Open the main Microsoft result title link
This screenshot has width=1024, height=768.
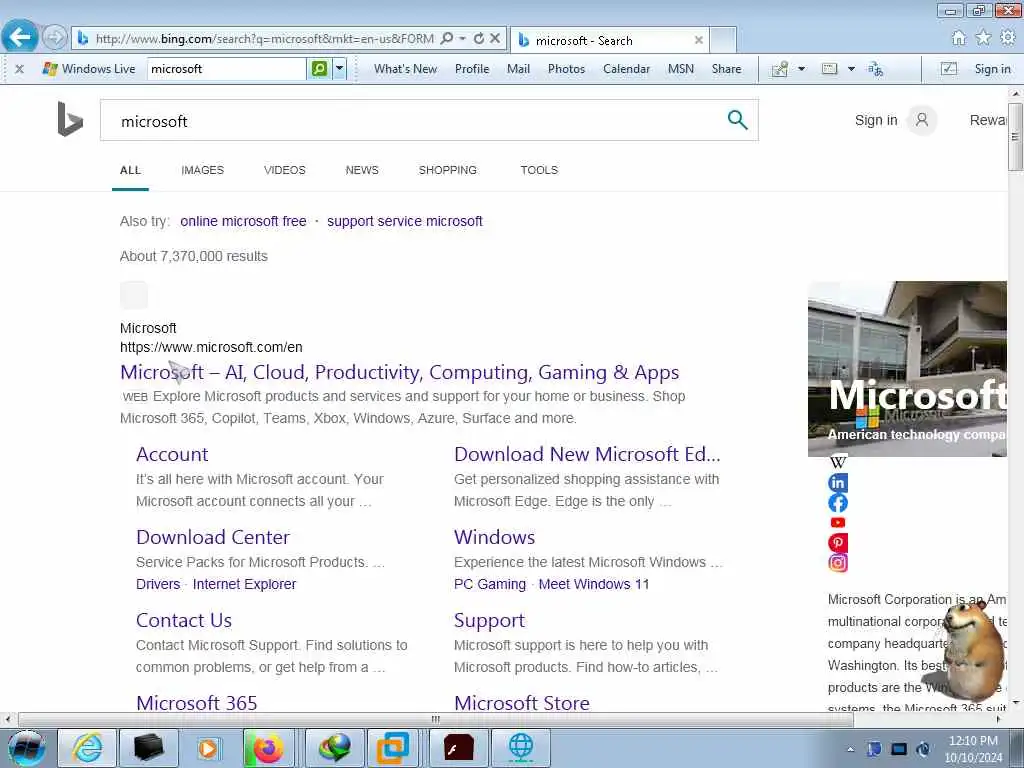pyautogui.click(x=400, y=372)
